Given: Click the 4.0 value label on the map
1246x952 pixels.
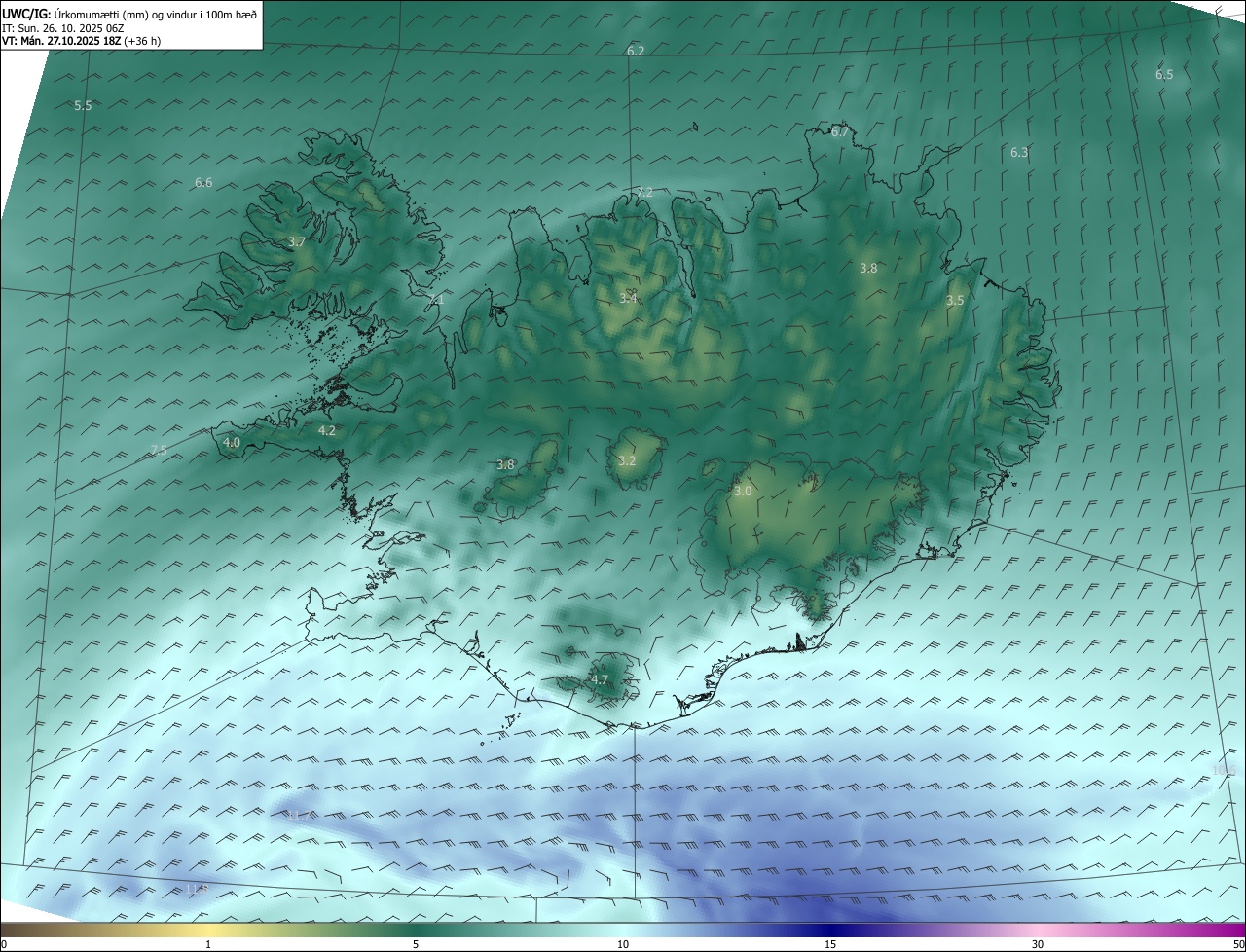Looking at the screenshot, I should tap(232, 442).
